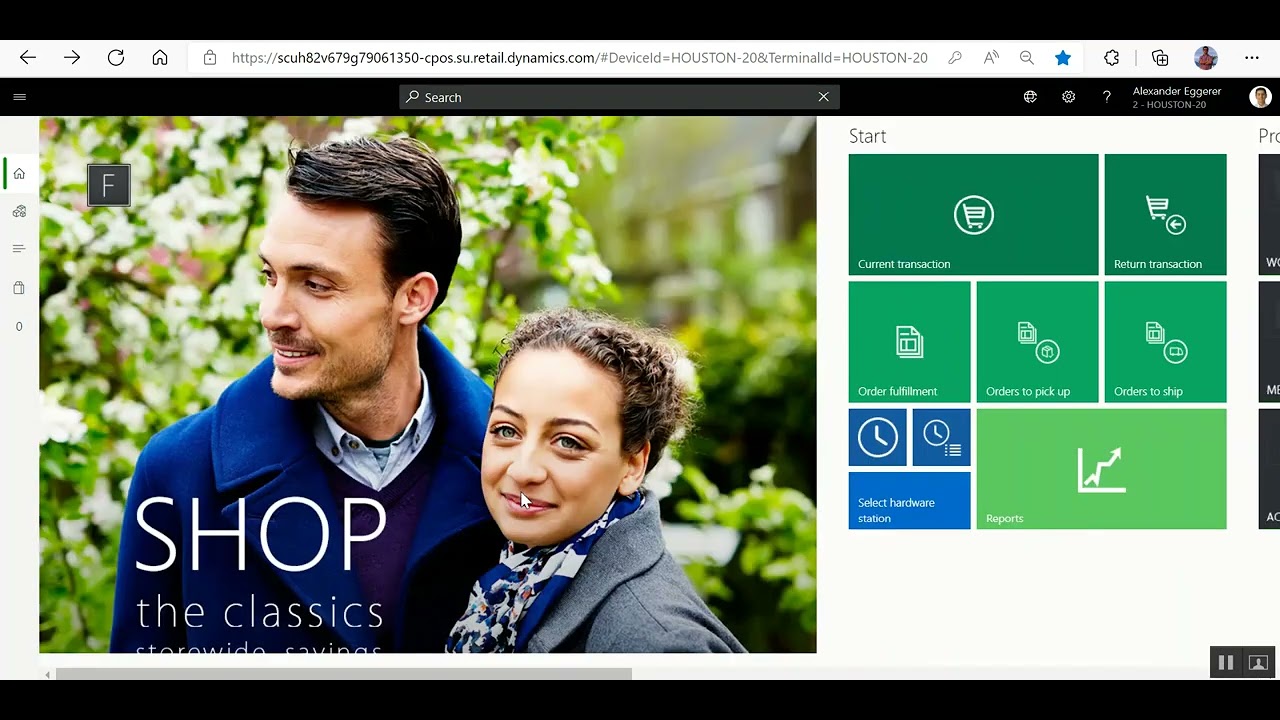The height and width of the screenshot is (720, 1280).
Task: Click the Alexander Eggerer user name
Action: pyautogui.click(x=1176, y=91)
